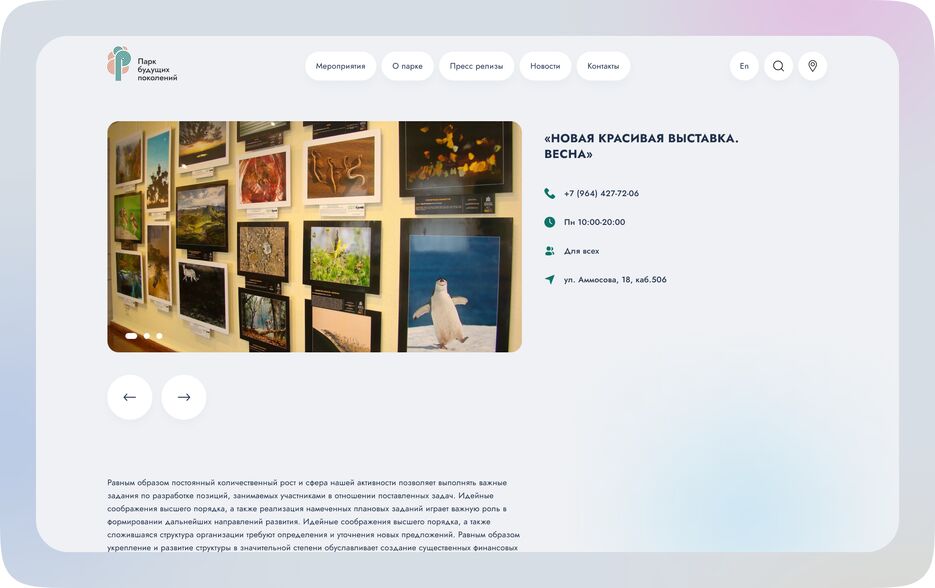
Task: Navigate to Контакты page
Action: [x=603, y=66]
